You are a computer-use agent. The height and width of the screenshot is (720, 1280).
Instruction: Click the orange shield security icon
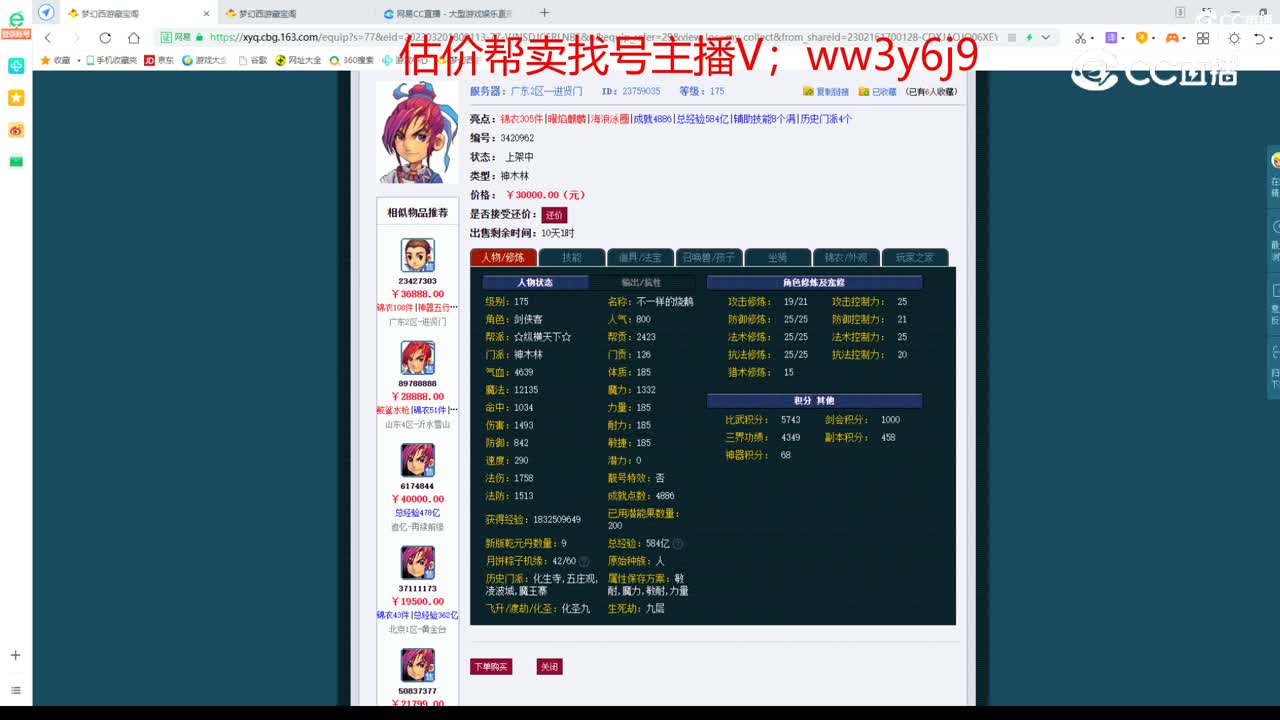click(x=1142, y=38)
